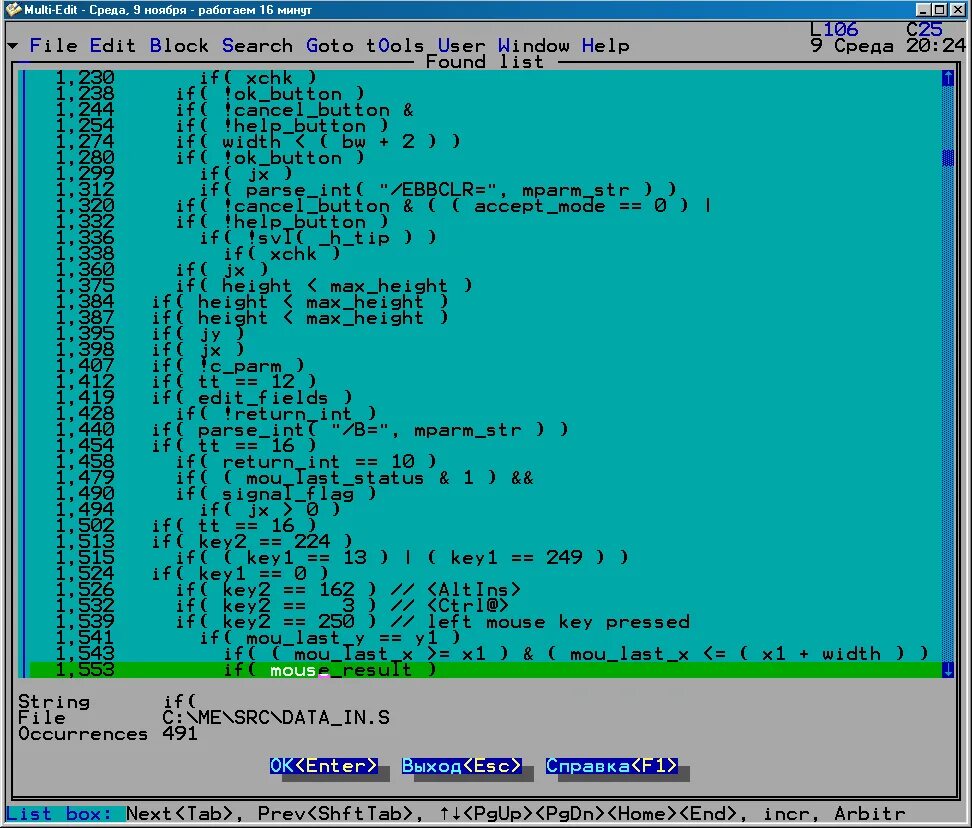This screenshot has width=972, height=828.
Task: Select line 1,490 if( signal_flag )
Action: click(x=485, y=493)
